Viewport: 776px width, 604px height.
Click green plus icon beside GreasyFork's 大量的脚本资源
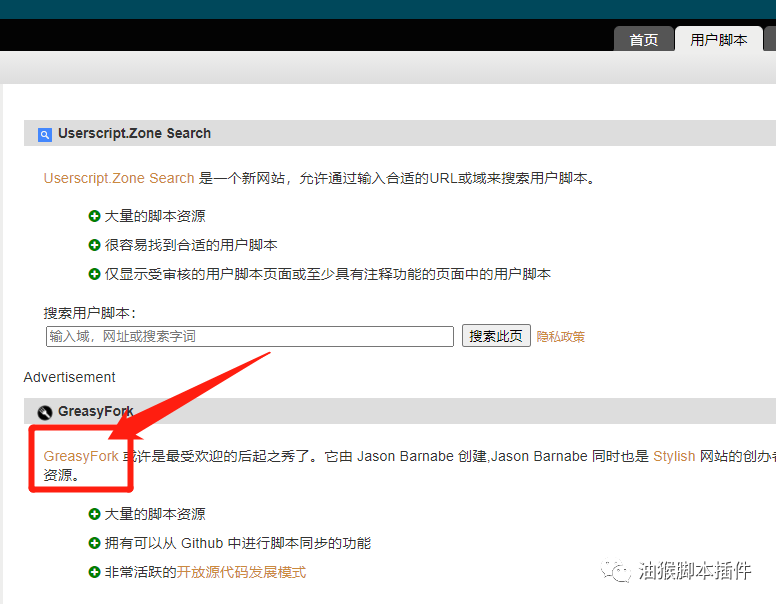(x=94, y=514)
